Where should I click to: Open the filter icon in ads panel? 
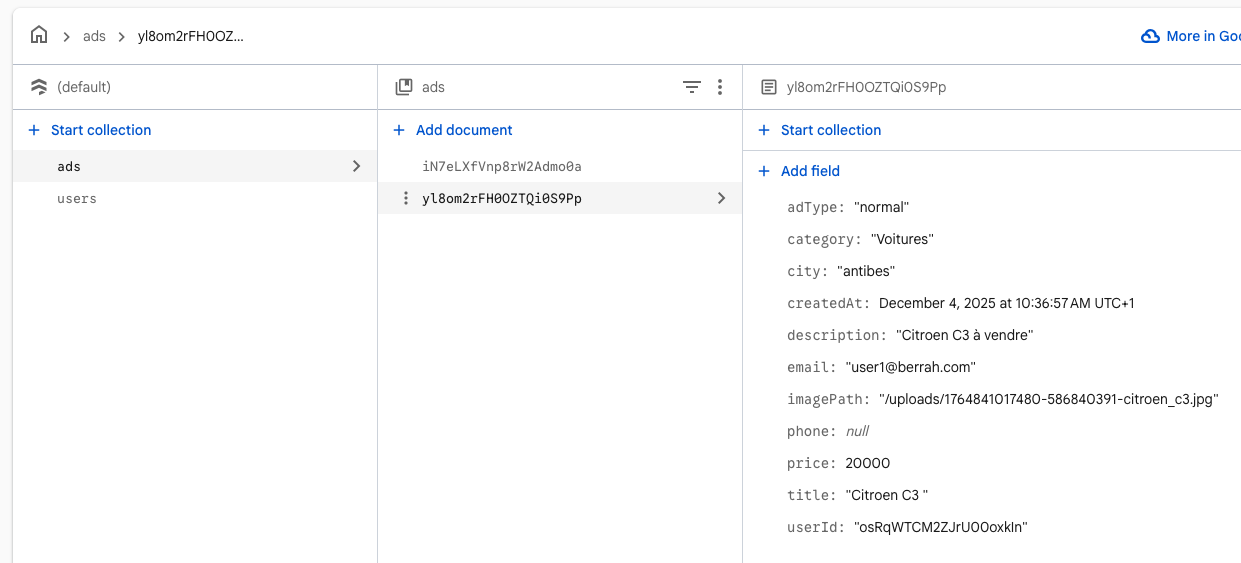691,87
